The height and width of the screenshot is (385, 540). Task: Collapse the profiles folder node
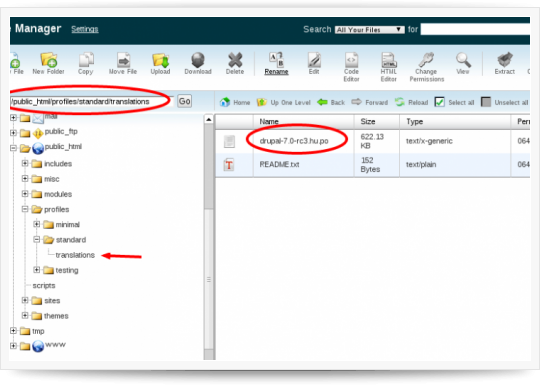coord(25,209)
